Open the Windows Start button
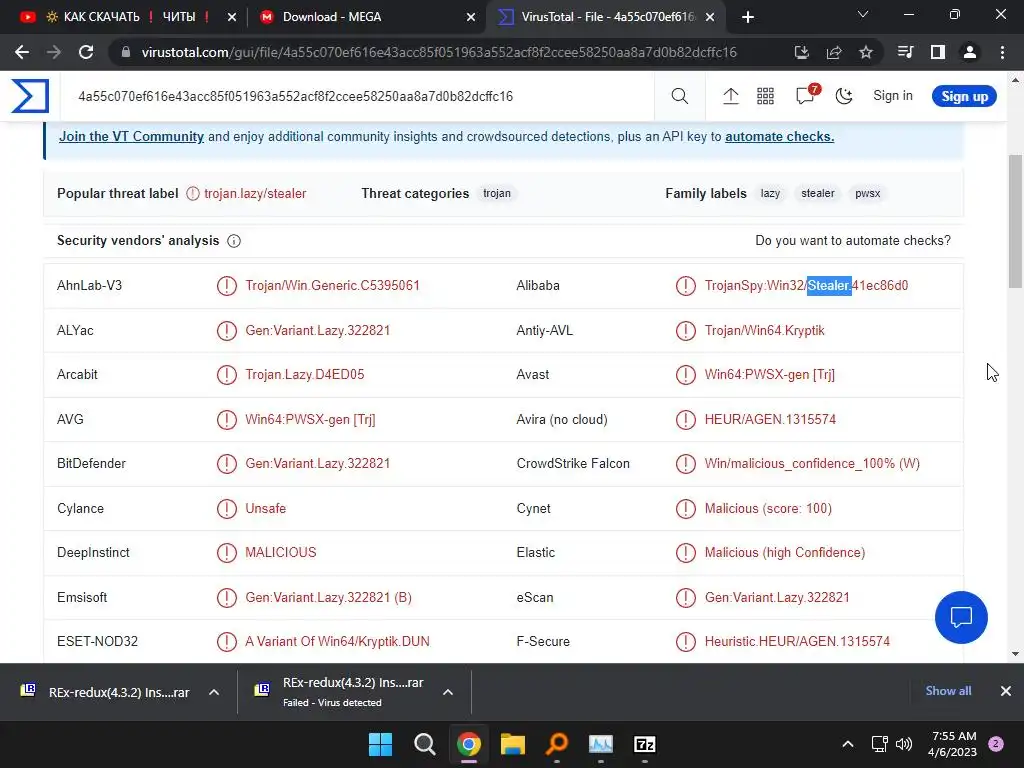Screen dimensions: 1024x768 380,744
